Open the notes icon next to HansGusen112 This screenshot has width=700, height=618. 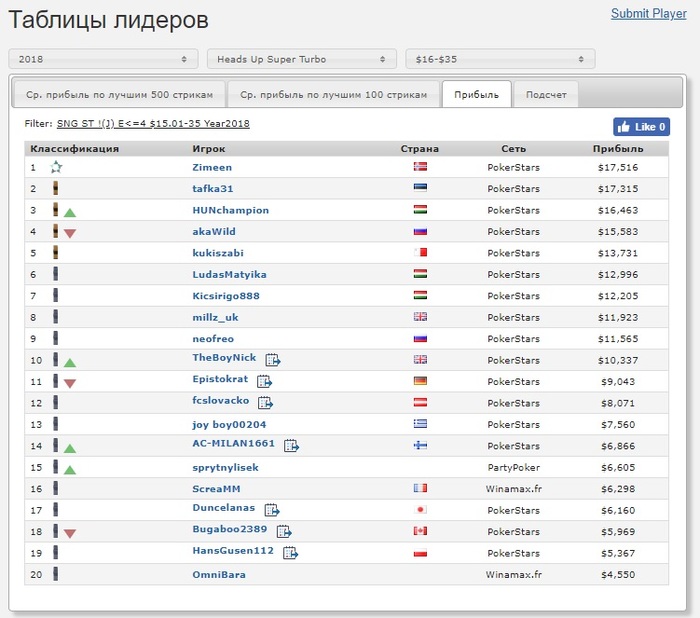(x=290, y=552)
